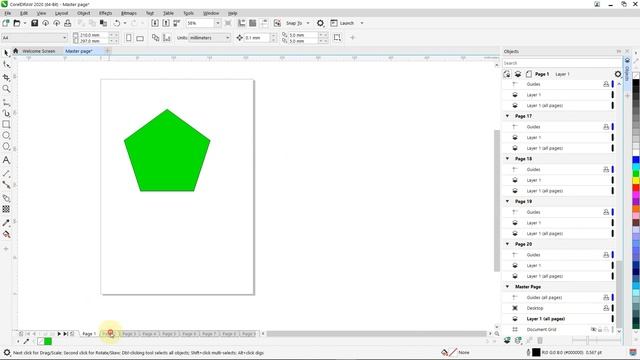Viewport: 640px width, 360px height.
Task: Select the Rectangle tool
Action: click(x=6, y=124)
